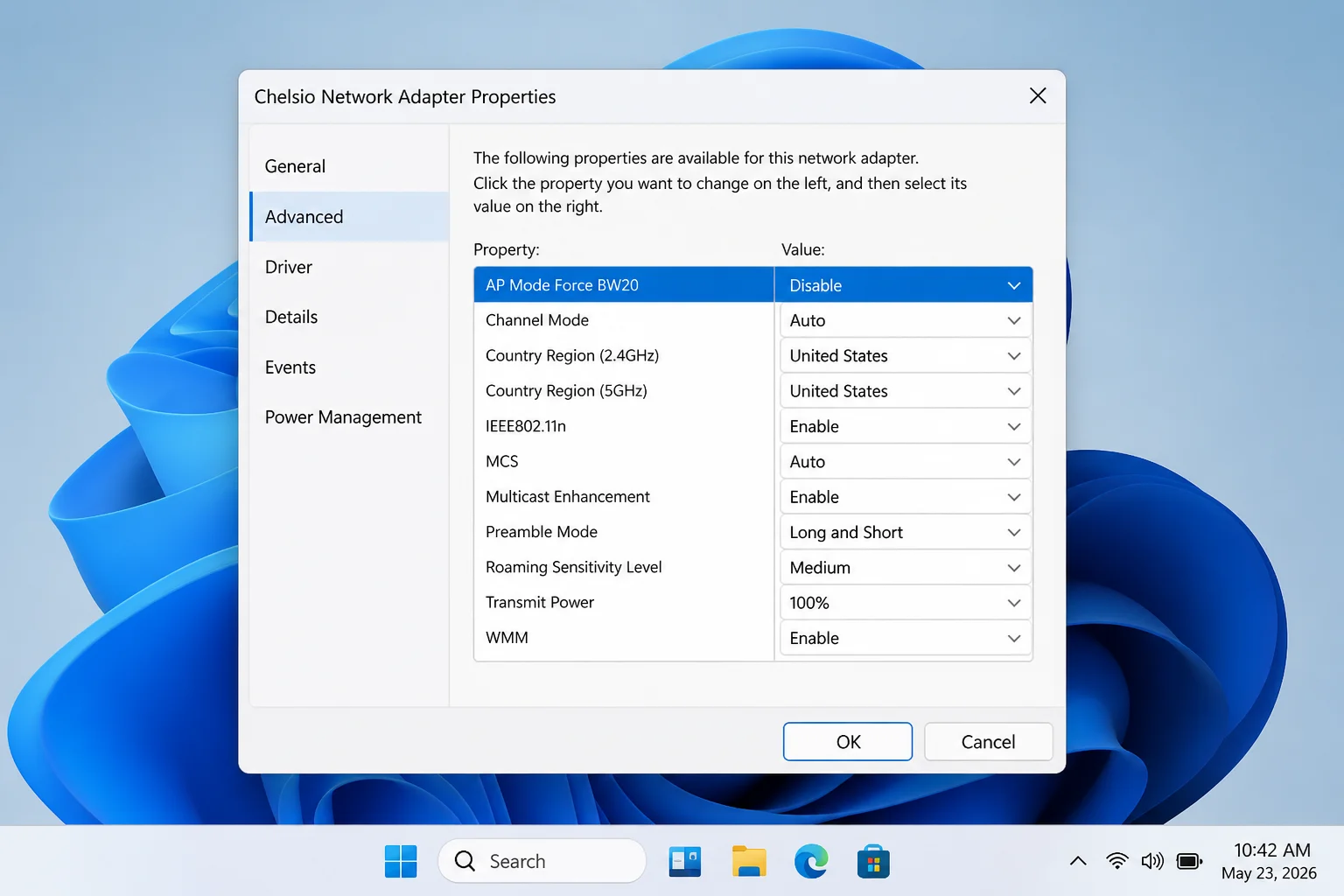The image size is (1344, 896).
Task: Open the MCS value dropdown
Action: (x=905, y=461)
